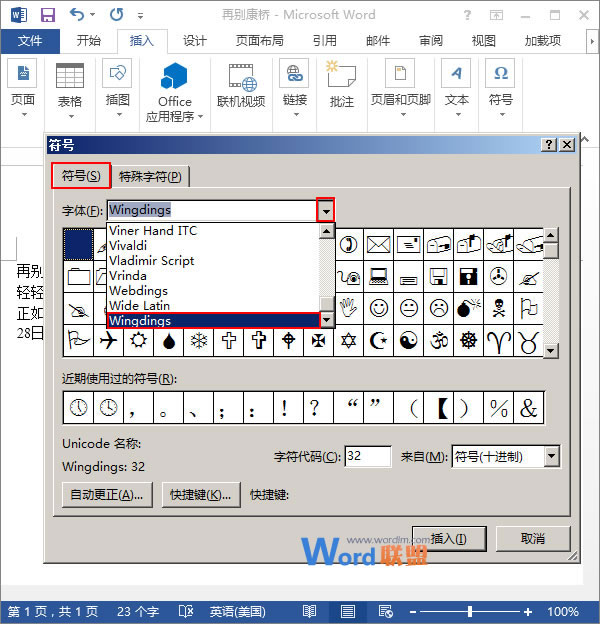Click the print layout view icon in the status bar
Screen dimensions: 600x624
tap(348, 611)
